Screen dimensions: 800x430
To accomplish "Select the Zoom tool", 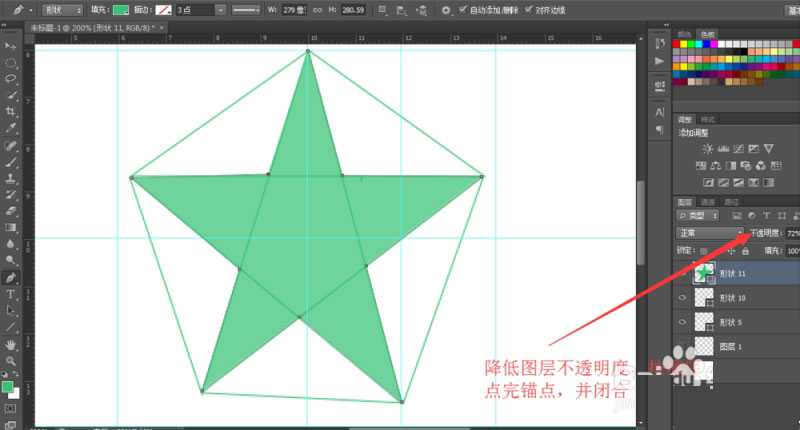I will point(10,360).
